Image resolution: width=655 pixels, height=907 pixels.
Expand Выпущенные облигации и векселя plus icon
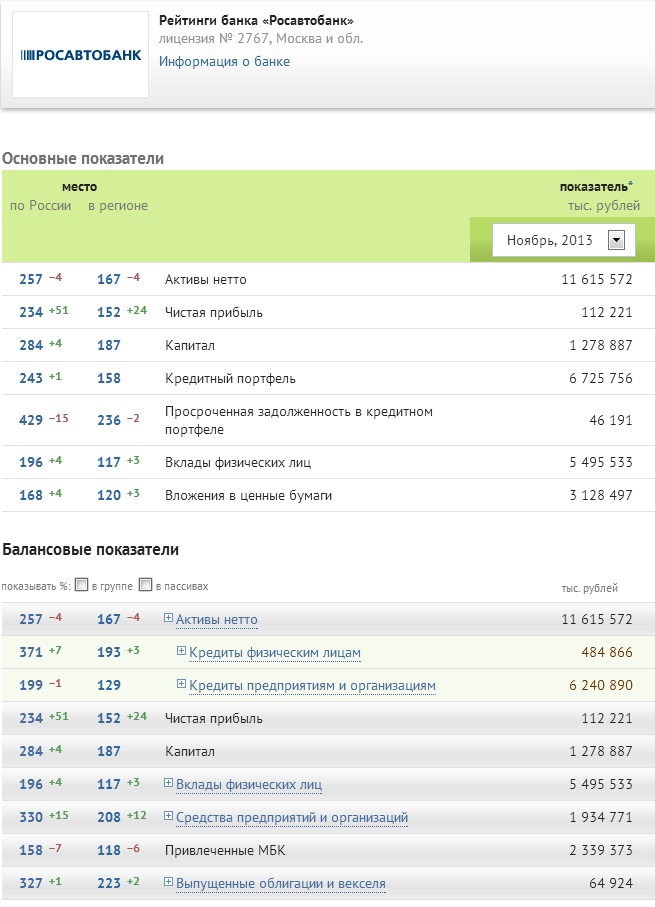169,883
